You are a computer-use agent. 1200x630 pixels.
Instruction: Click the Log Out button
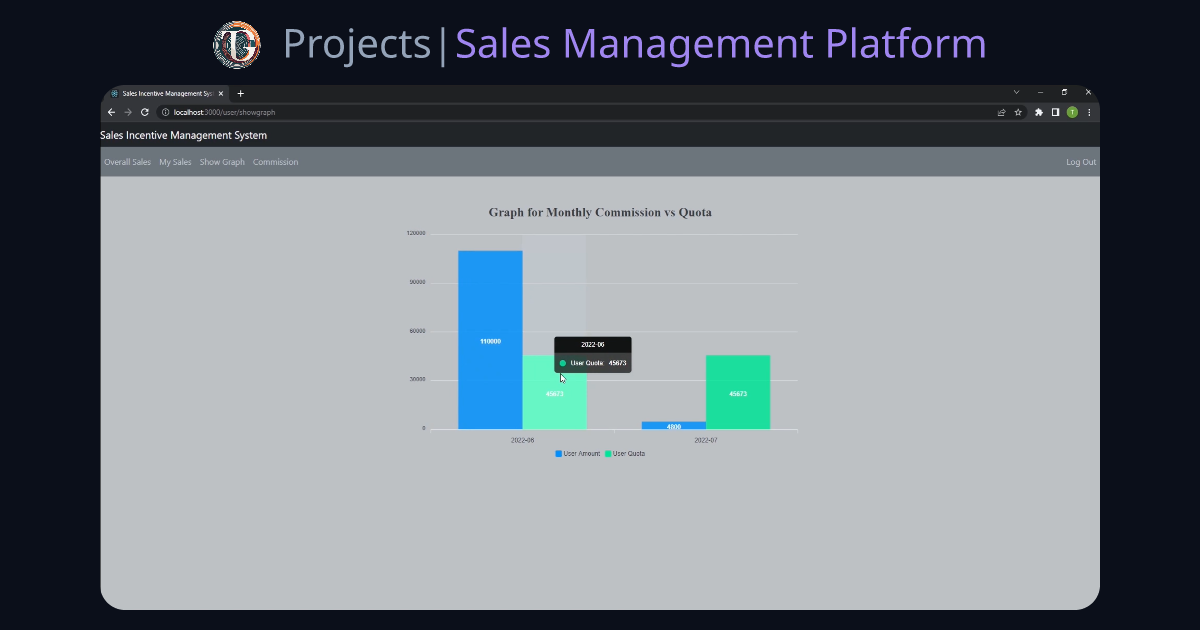point(1080,161)
